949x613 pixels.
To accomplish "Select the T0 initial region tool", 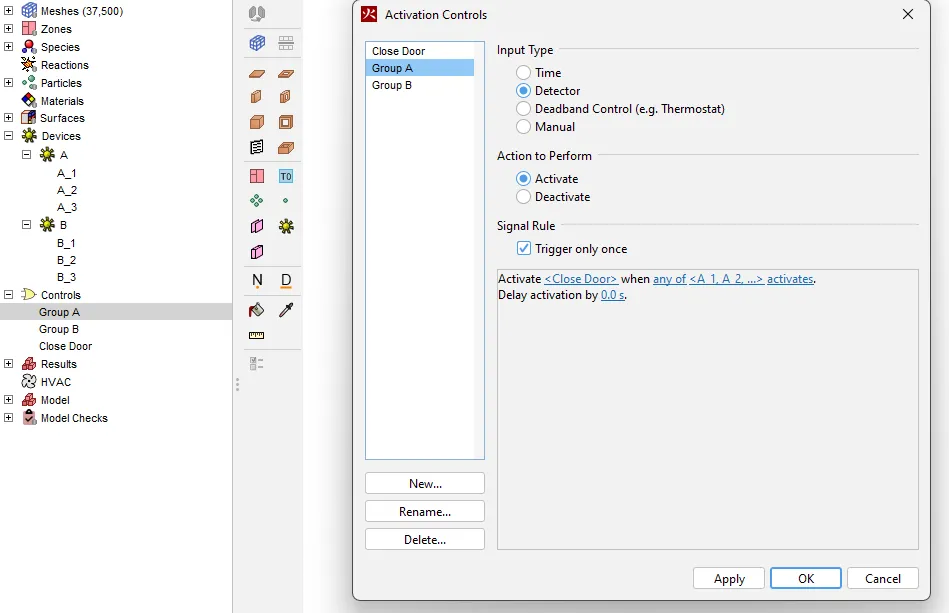I will tap(286, 176).
